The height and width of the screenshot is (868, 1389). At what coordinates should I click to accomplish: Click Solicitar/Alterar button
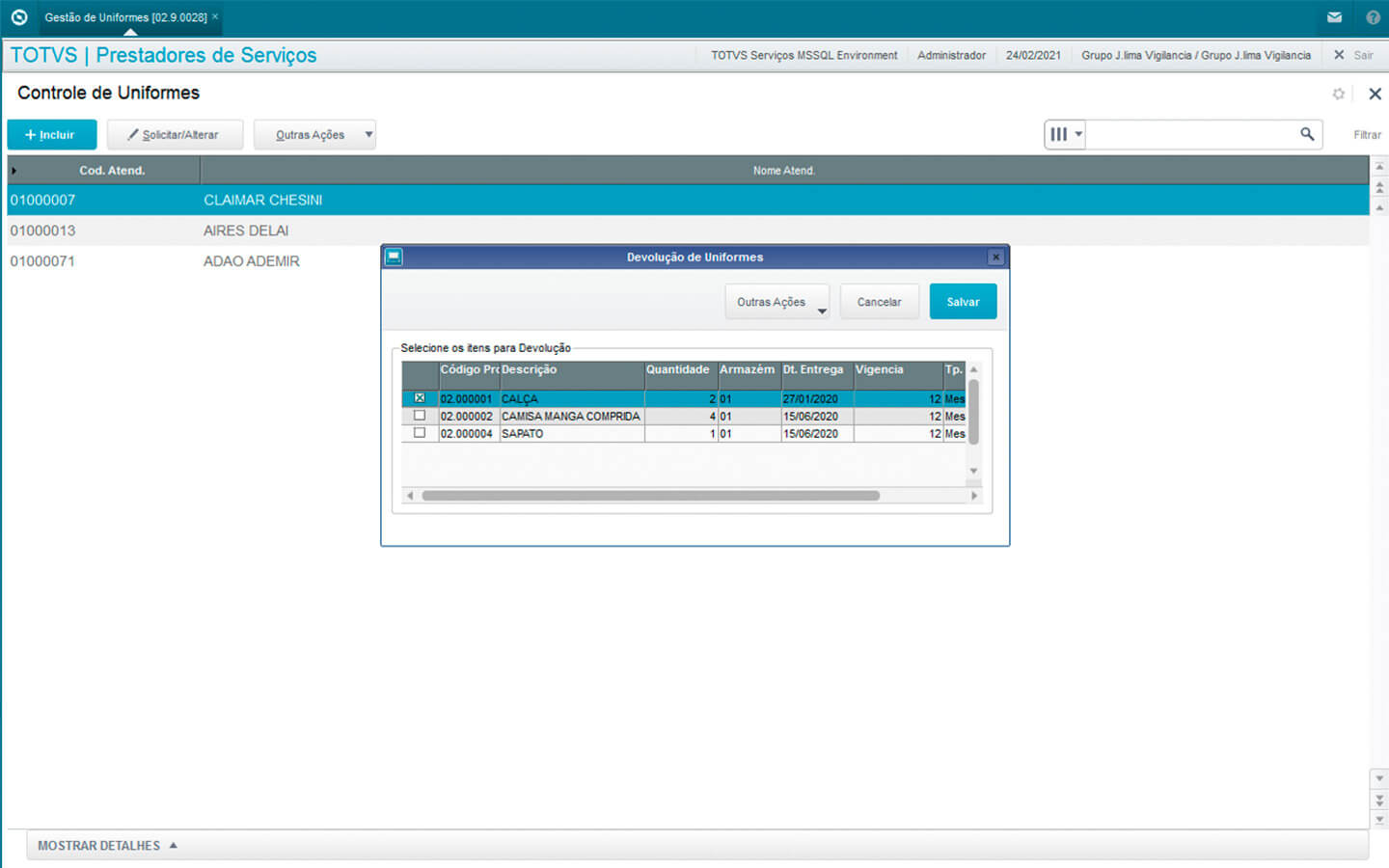point(175,135)
